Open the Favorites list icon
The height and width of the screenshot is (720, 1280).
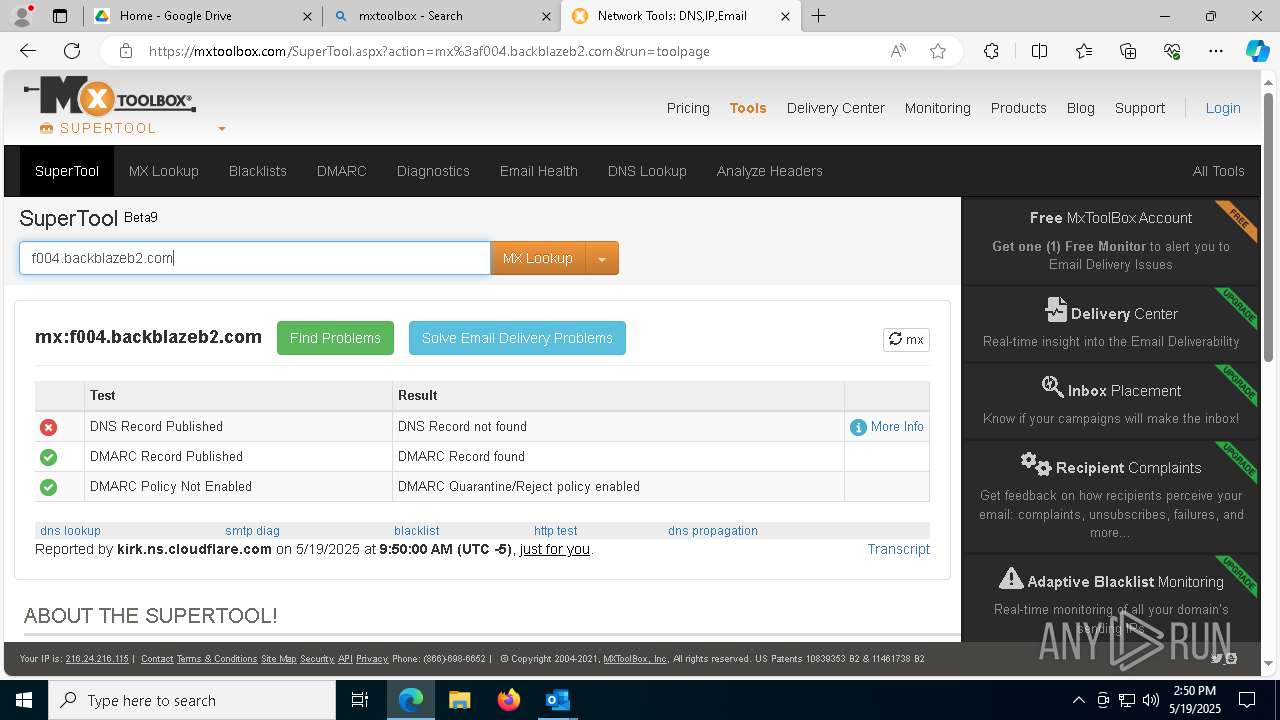(1084, 51)
